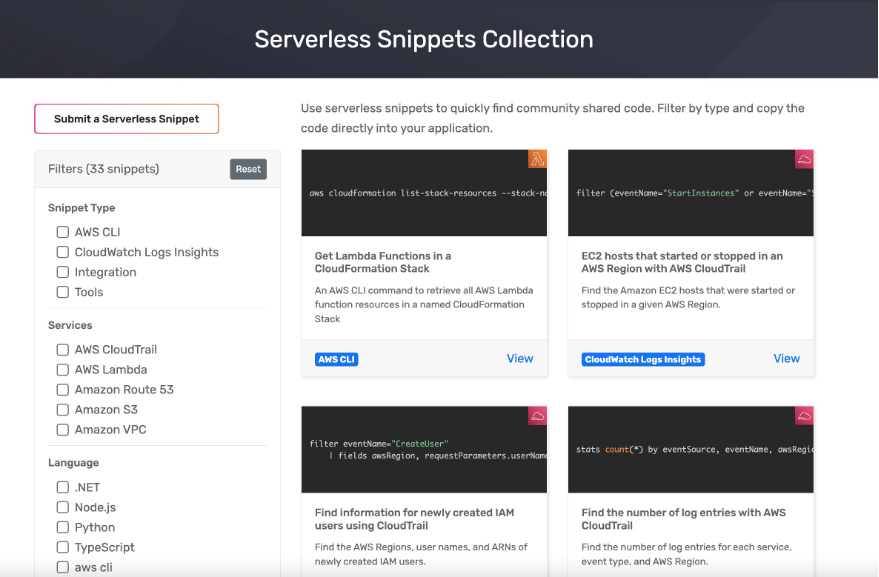Open View link for Get Lambda Functions card
The width and height of the screenshot is (879, 577).
coord(520,359)
